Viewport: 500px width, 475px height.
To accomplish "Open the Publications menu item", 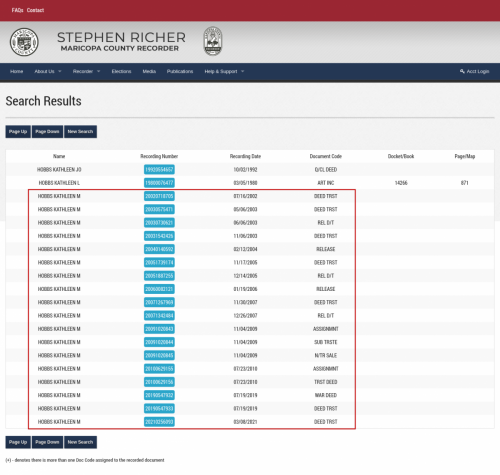I will click(x=180, y=71).
